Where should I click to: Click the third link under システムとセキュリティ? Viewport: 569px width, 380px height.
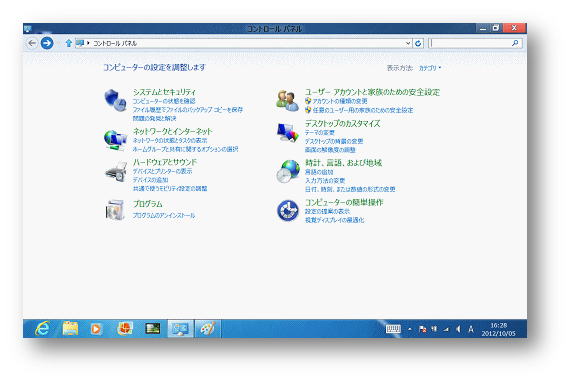pyautogui.click(x=154, y=118)
